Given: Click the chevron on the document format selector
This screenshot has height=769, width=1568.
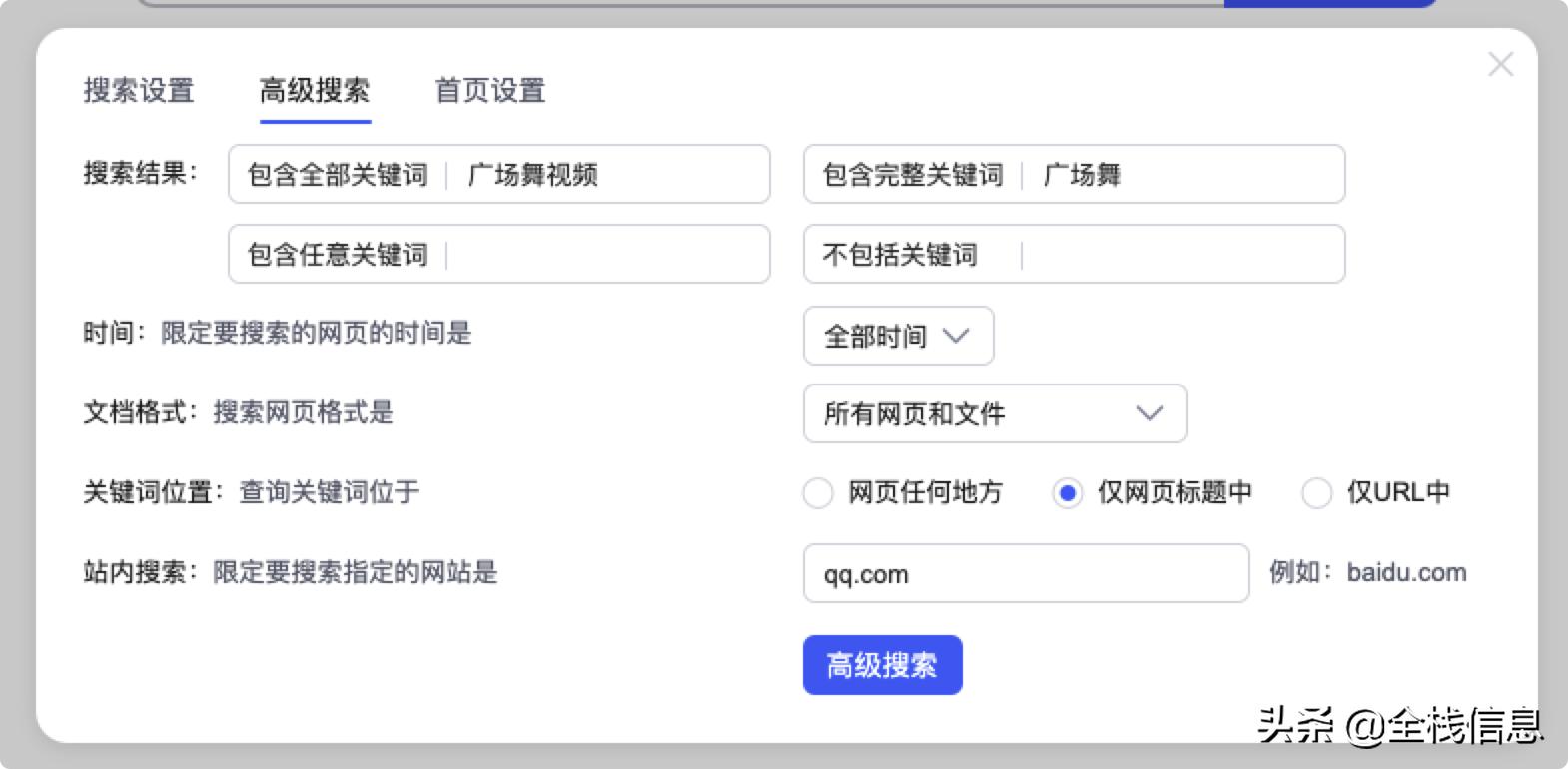Looking at the screenshot, I should pos(1149,413).
